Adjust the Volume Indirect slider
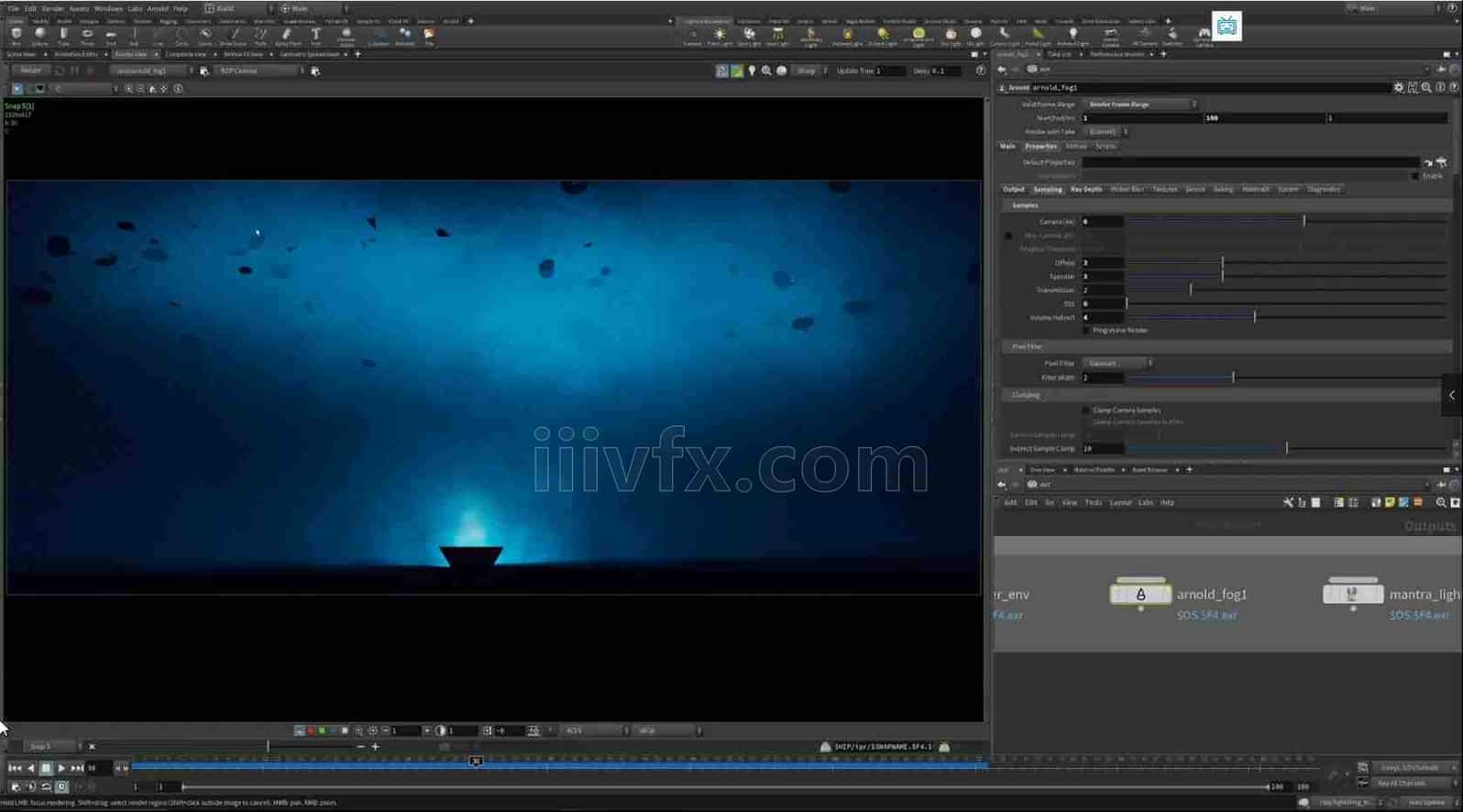Viewport: 1463px width, 812px height. click(x=1287, y=317)
